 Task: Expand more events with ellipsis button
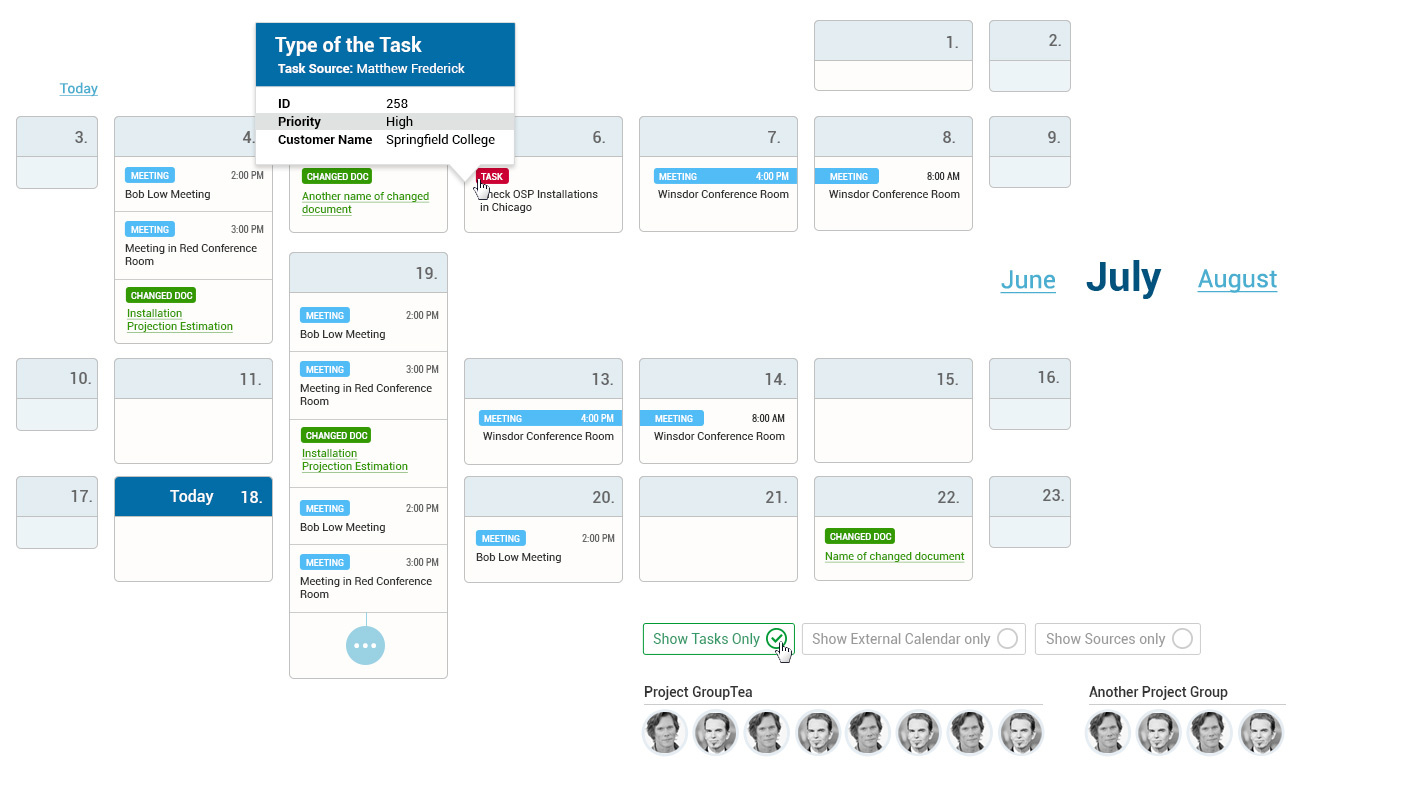[x=365, y=646]
